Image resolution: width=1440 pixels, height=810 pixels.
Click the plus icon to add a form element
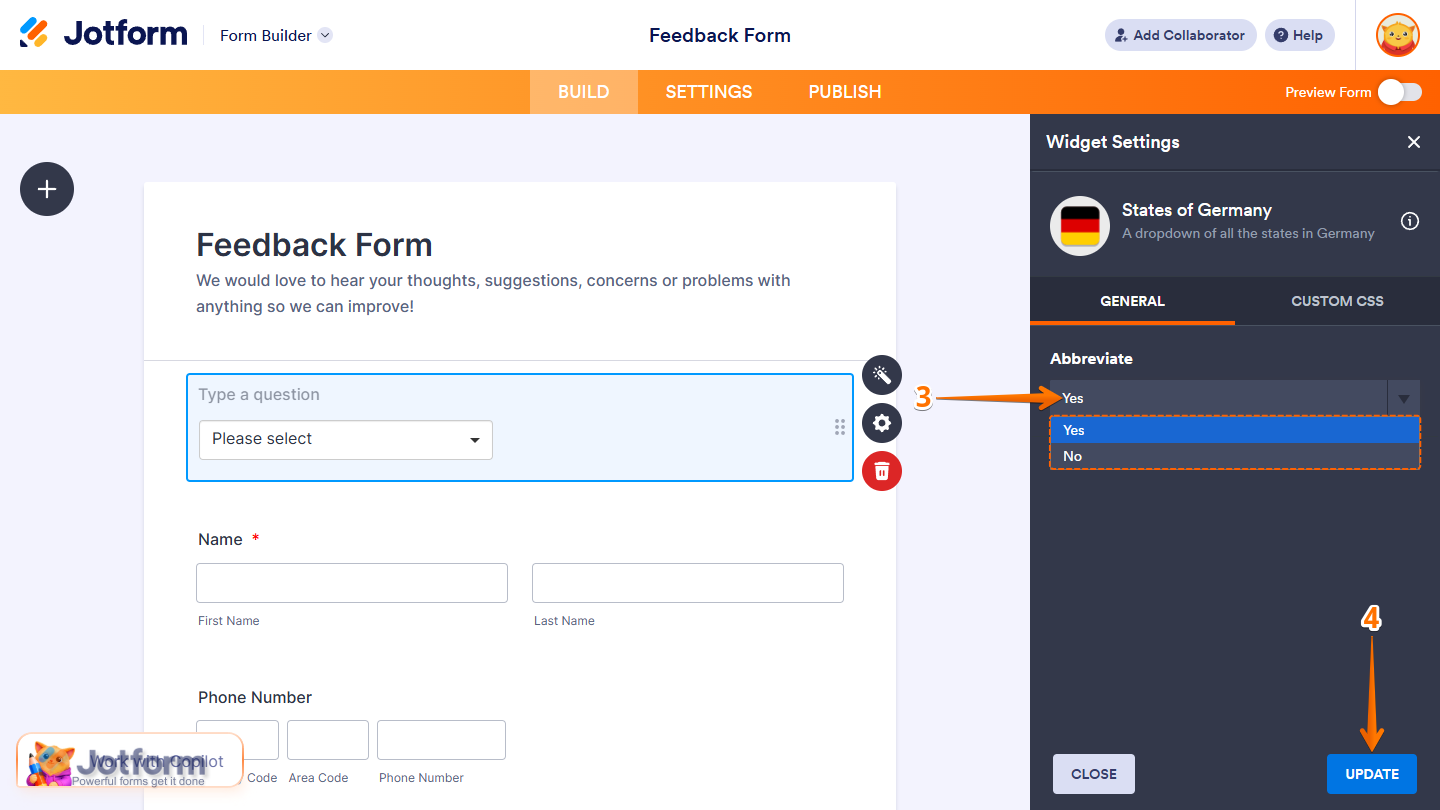coord(47,189)
